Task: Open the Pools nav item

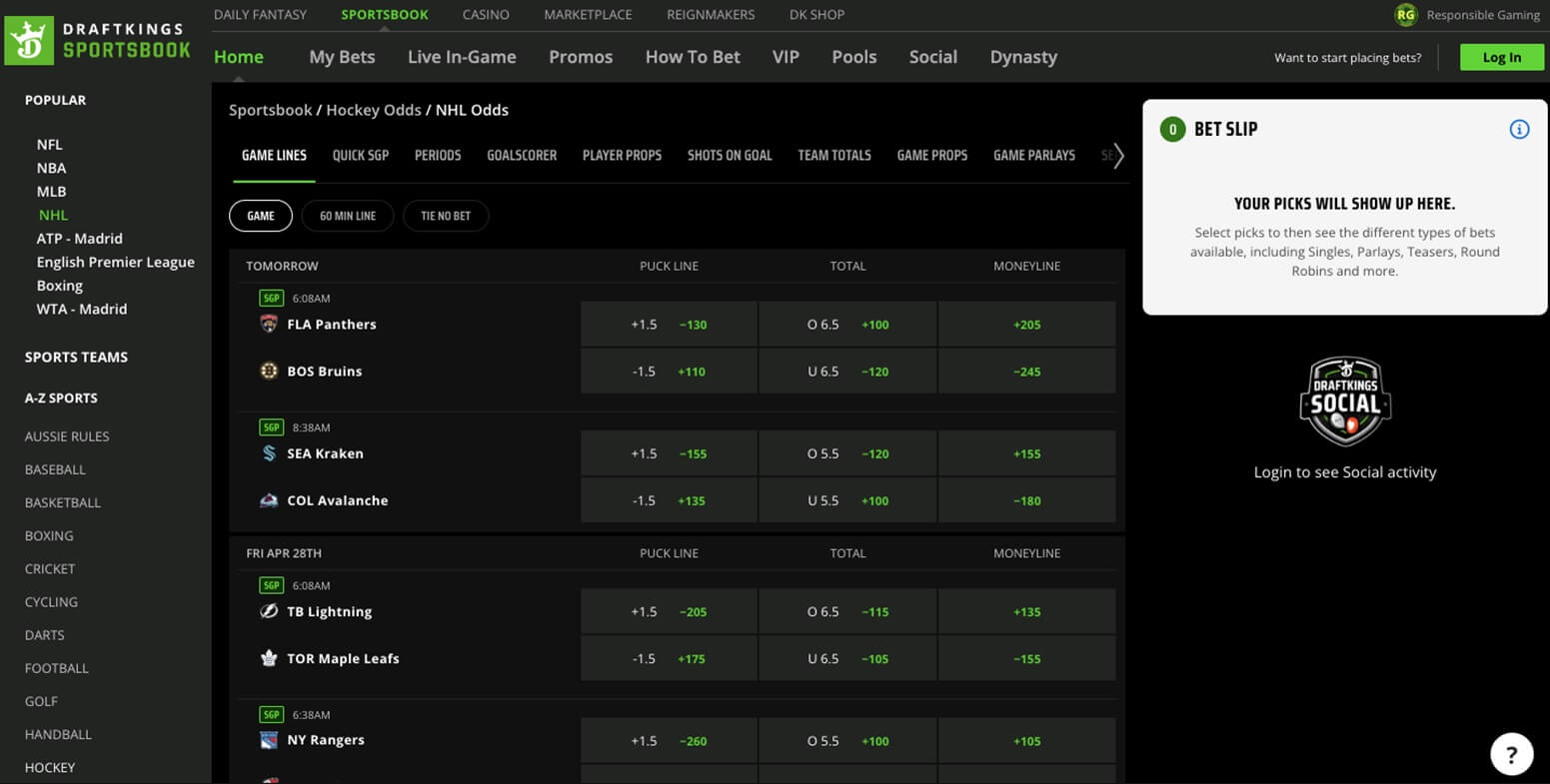Action: point(854,57)
